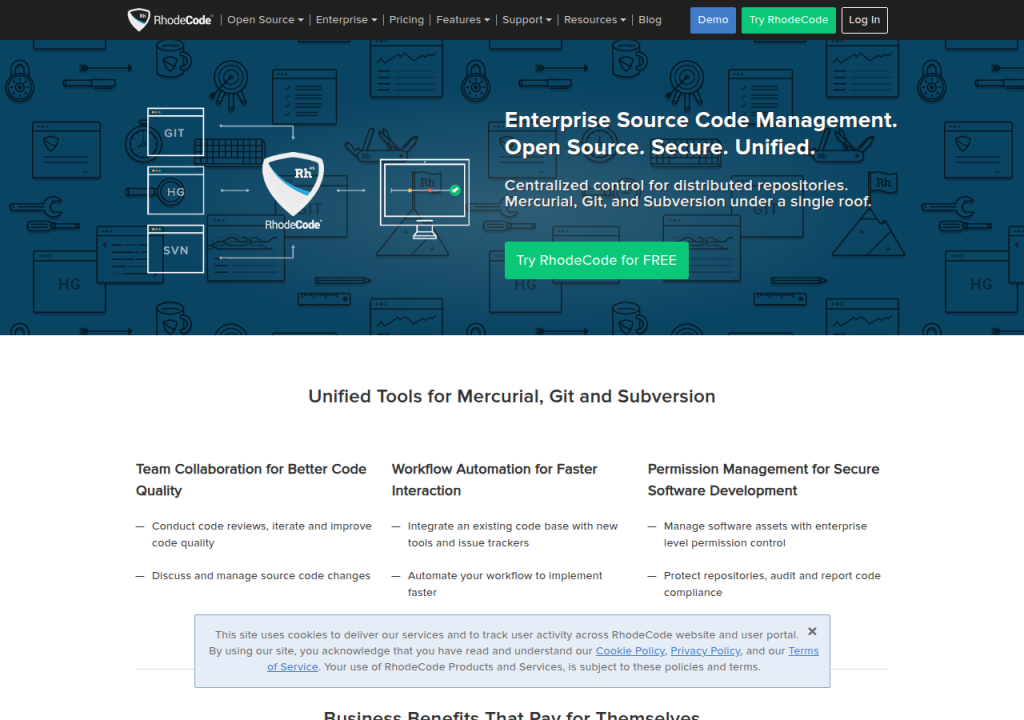The image size is (1024, 720).
Task: Expand the Enterprise dropdown menu
Action: point(346,20)
